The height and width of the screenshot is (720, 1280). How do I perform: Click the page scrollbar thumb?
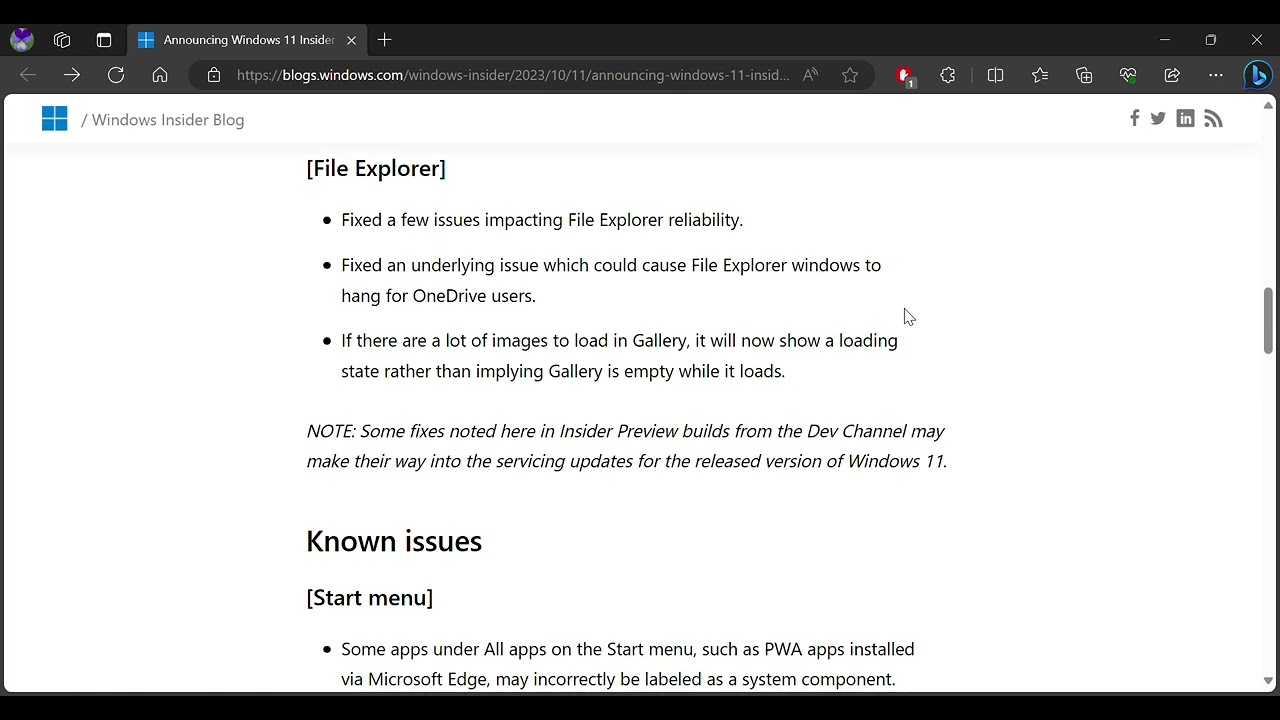tap(1268, 321)
